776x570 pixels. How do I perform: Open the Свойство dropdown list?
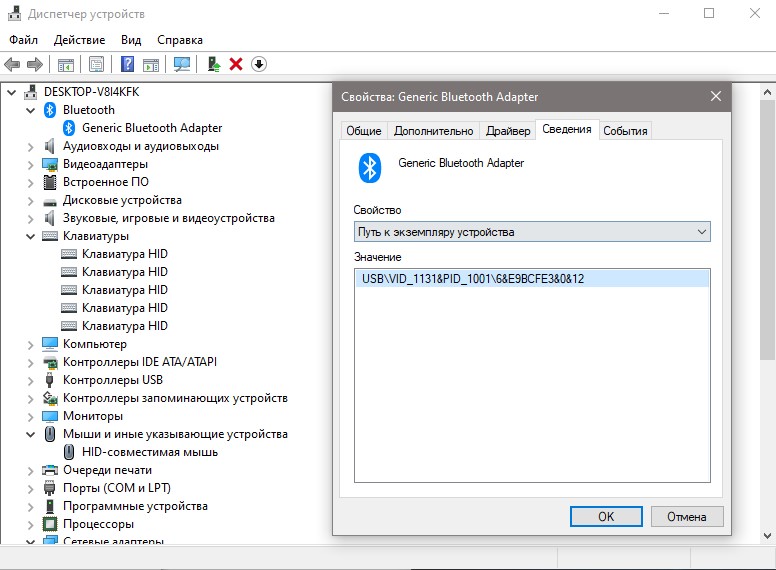tap(532, 232)
